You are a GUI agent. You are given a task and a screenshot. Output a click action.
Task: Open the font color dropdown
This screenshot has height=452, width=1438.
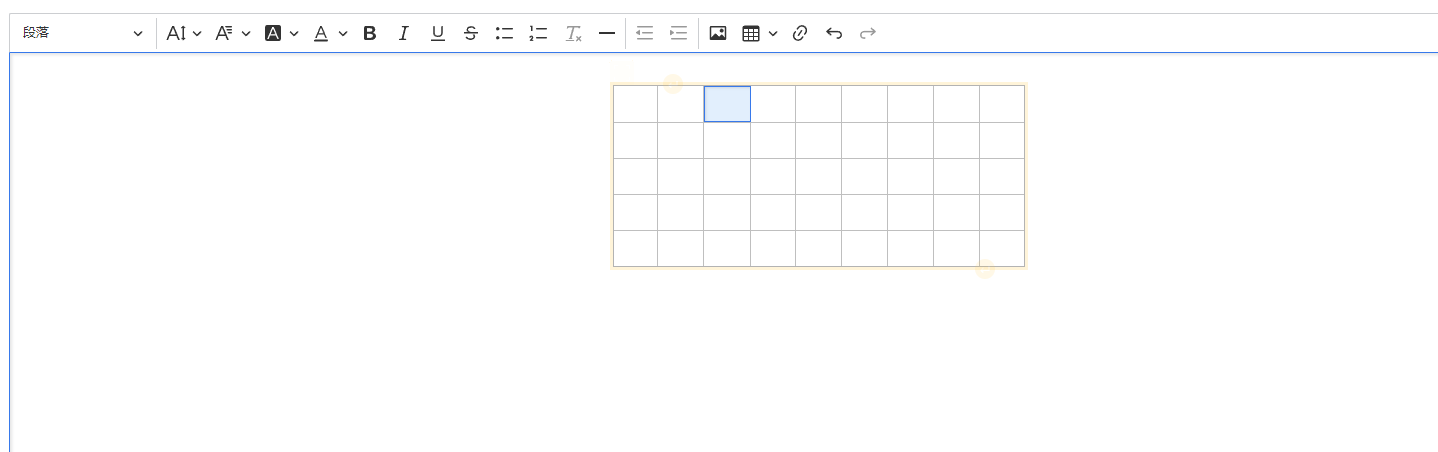coord(330,33)
